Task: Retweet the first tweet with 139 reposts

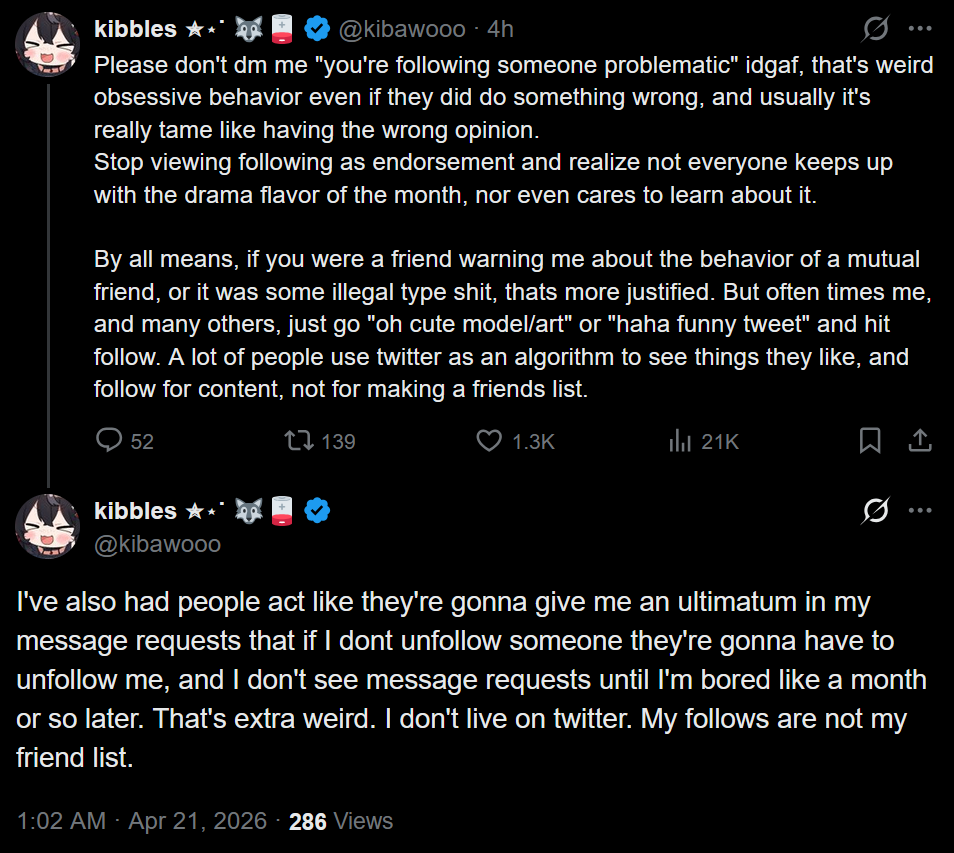Action: pyautogui.click(x=298, y=440)
